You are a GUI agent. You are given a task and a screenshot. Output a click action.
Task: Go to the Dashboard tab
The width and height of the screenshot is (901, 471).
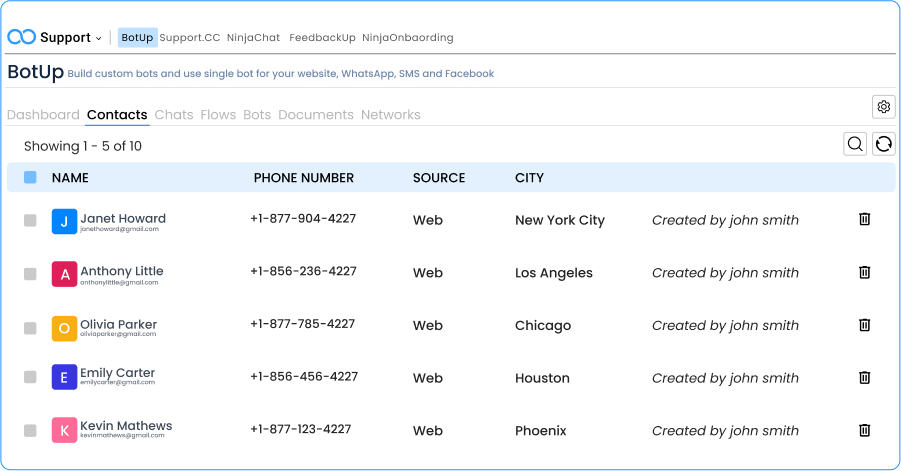pyautogui.click(x=43, y=115)
